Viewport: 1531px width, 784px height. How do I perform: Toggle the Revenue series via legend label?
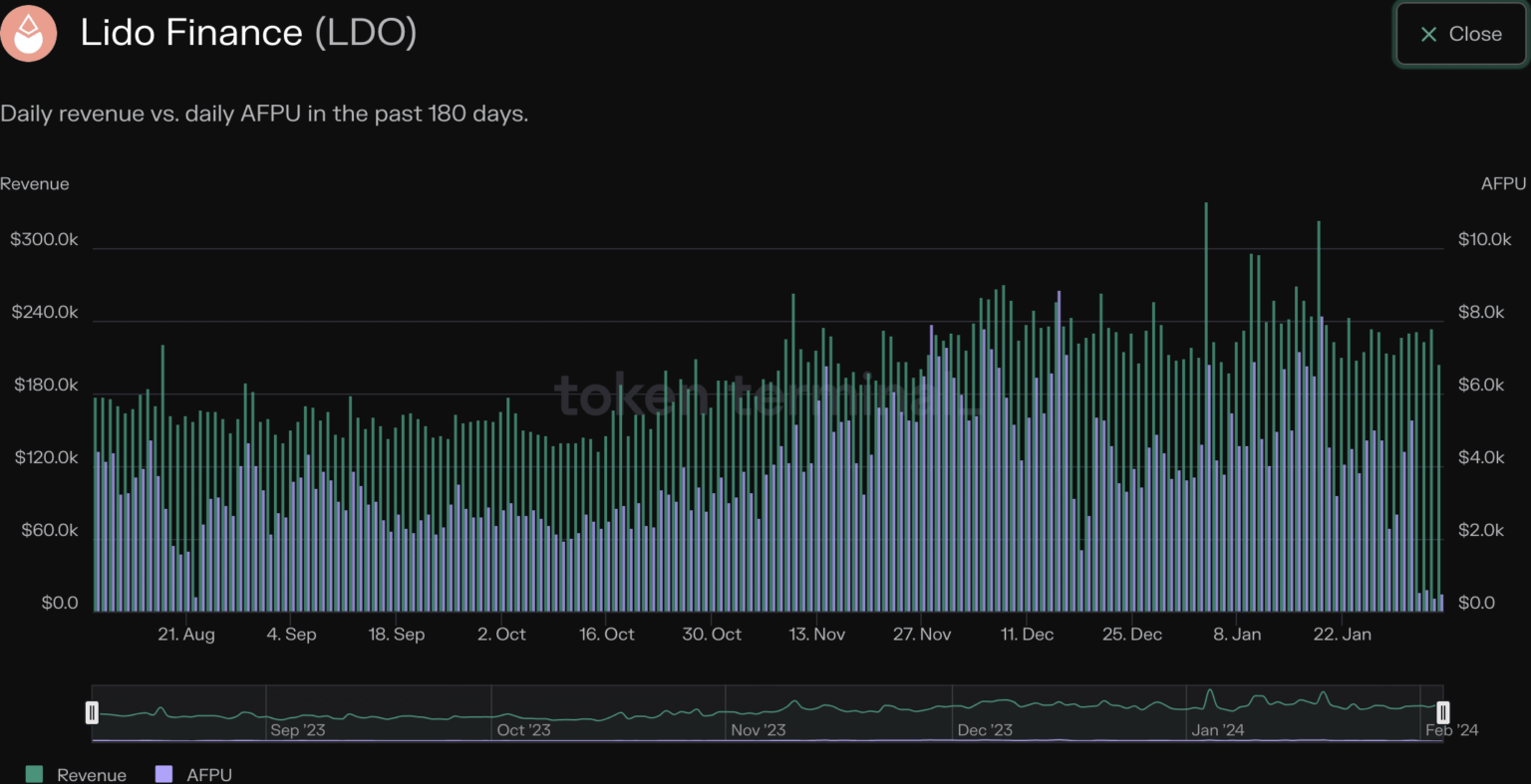click(x=92, y=775)
